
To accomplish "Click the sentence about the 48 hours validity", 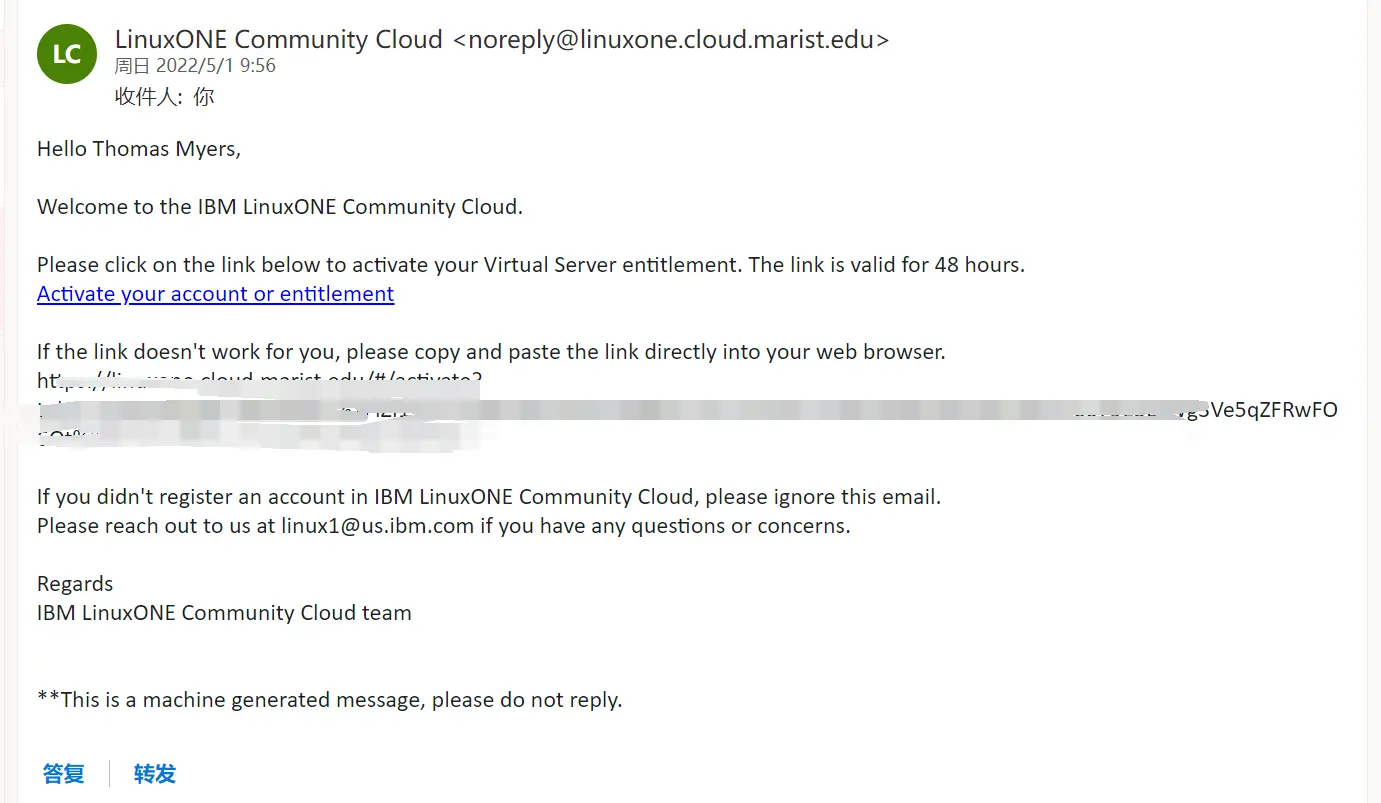I will pos(531,265).
